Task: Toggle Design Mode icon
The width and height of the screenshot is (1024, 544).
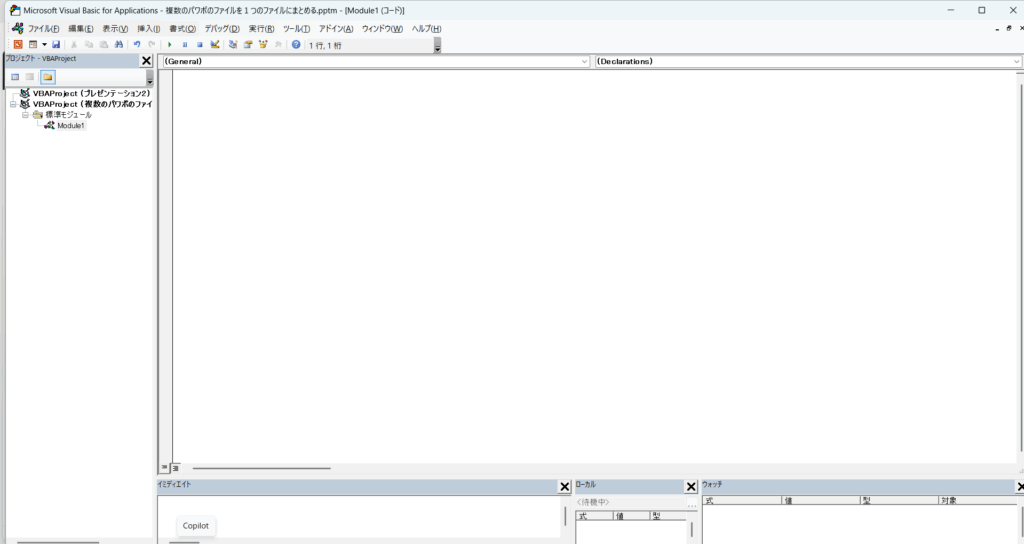Action: tap(215, 45)
